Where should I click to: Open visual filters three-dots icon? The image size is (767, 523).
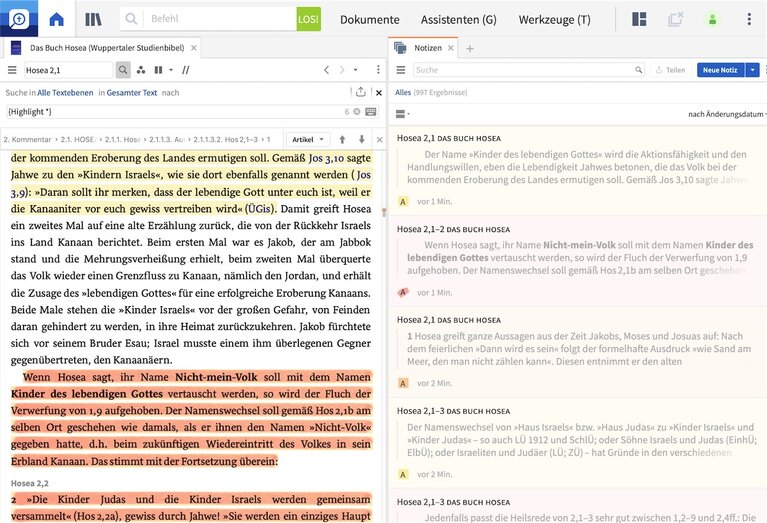click(140, 70)
